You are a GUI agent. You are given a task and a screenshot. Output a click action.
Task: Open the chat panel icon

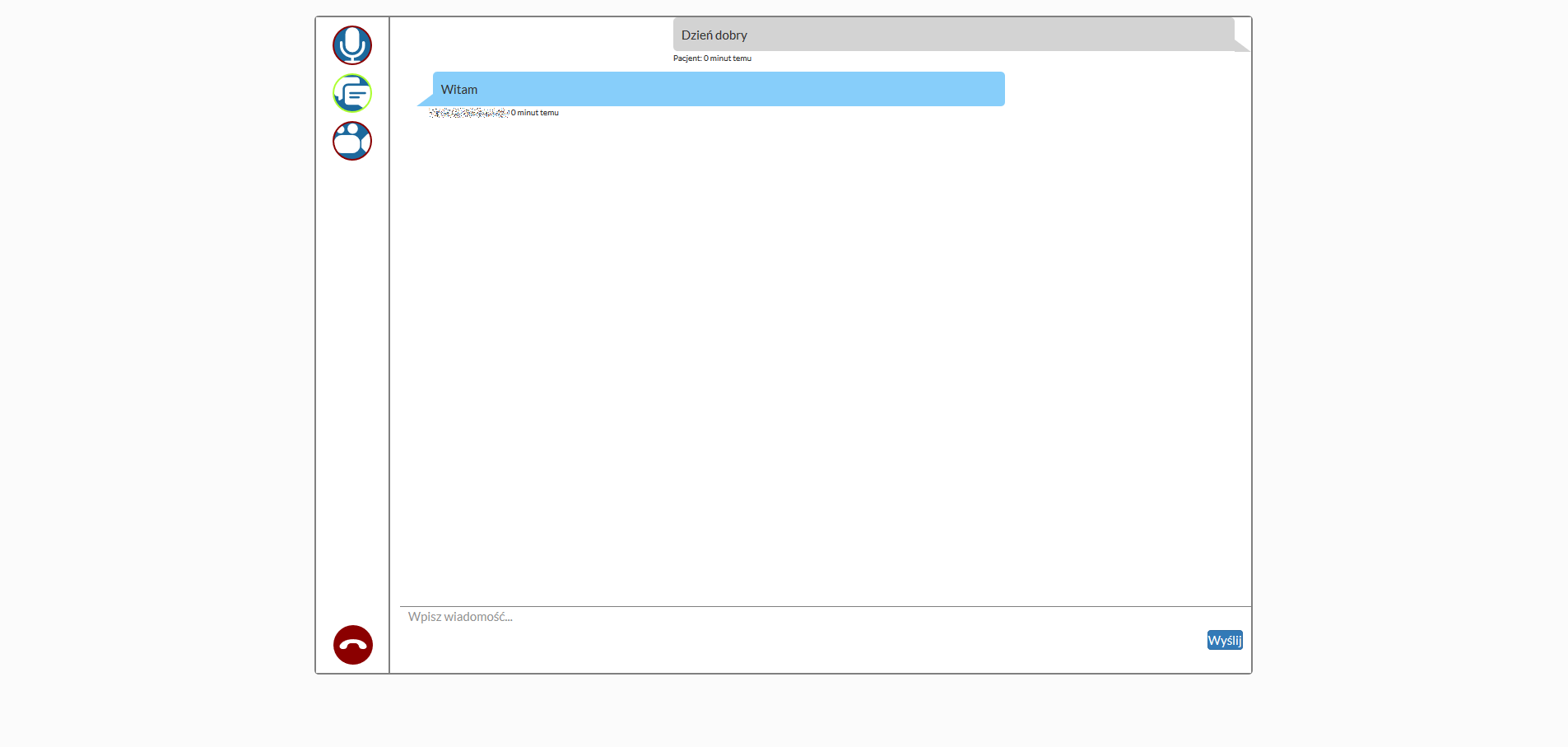[352, 93]
